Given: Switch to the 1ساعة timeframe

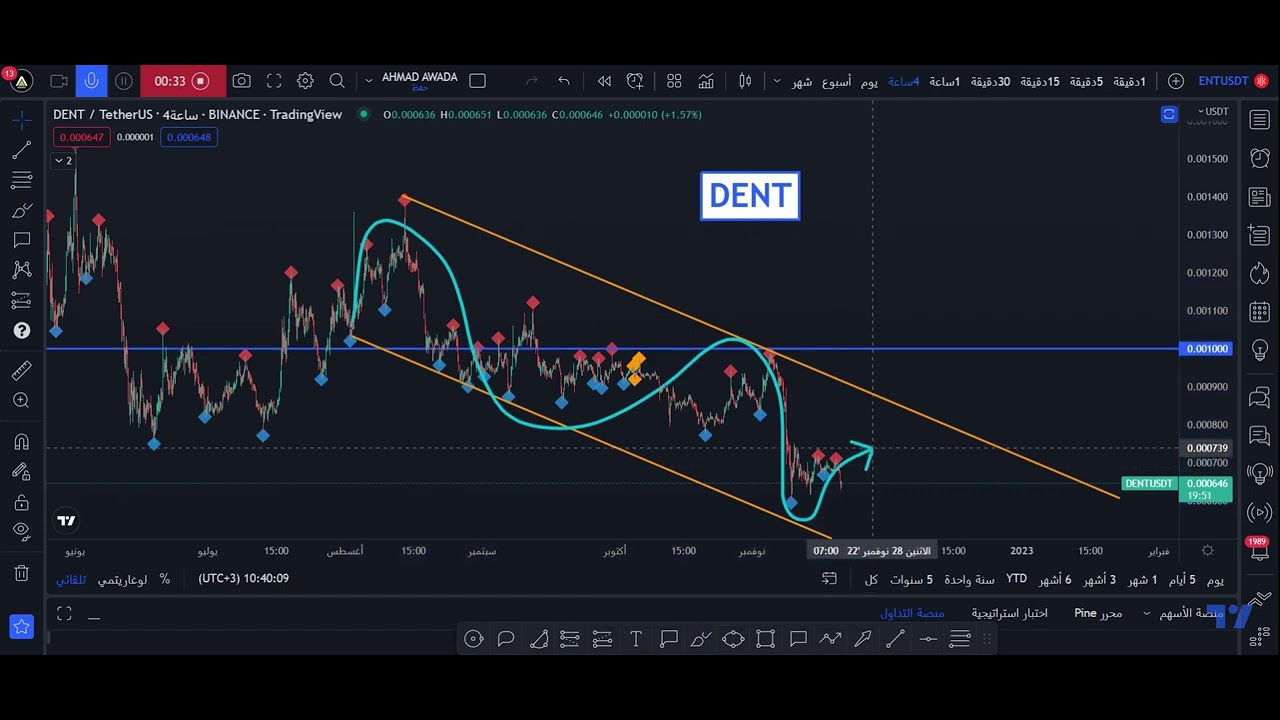Looking at the screenshot, I should pos(944,81).
